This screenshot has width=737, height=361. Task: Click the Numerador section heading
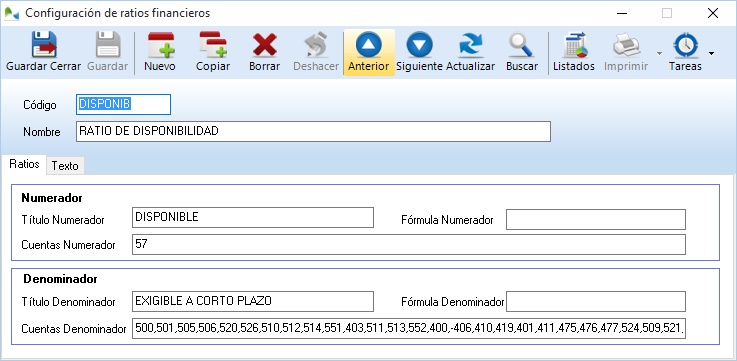click(52, 198)
